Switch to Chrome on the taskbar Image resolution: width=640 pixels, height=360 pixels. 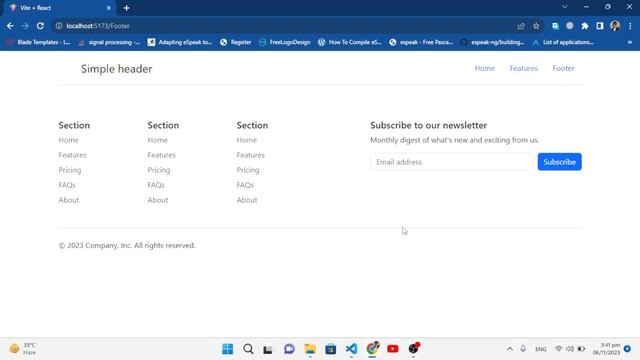pos(372,349)
